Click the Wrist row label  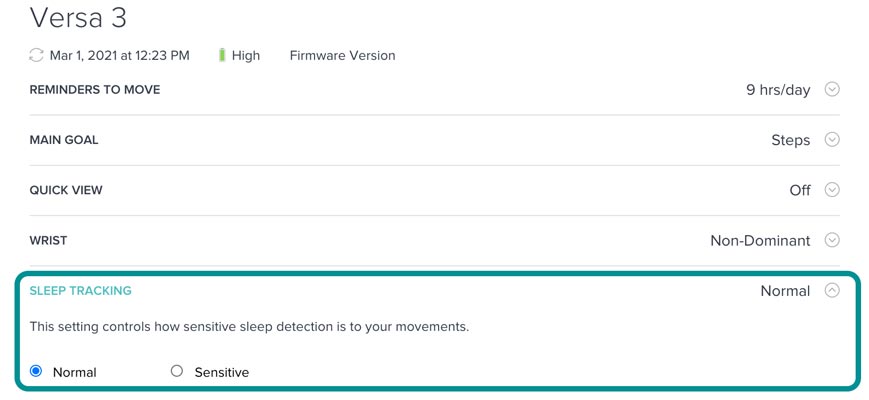click(49, 241)
